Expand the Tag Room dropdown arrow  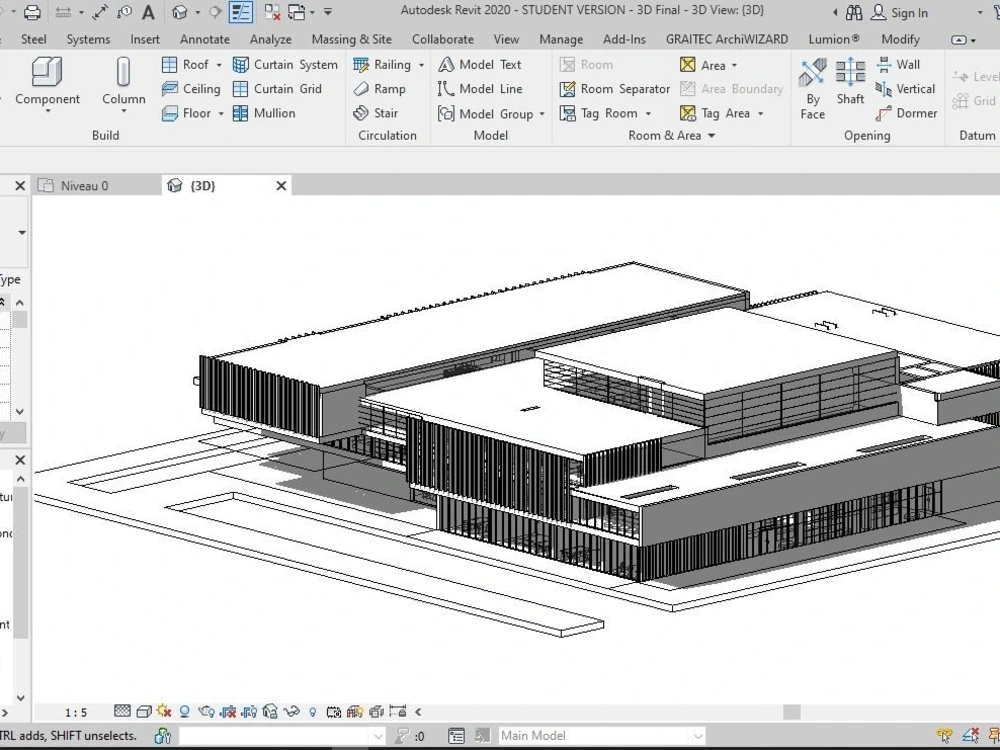648,114
